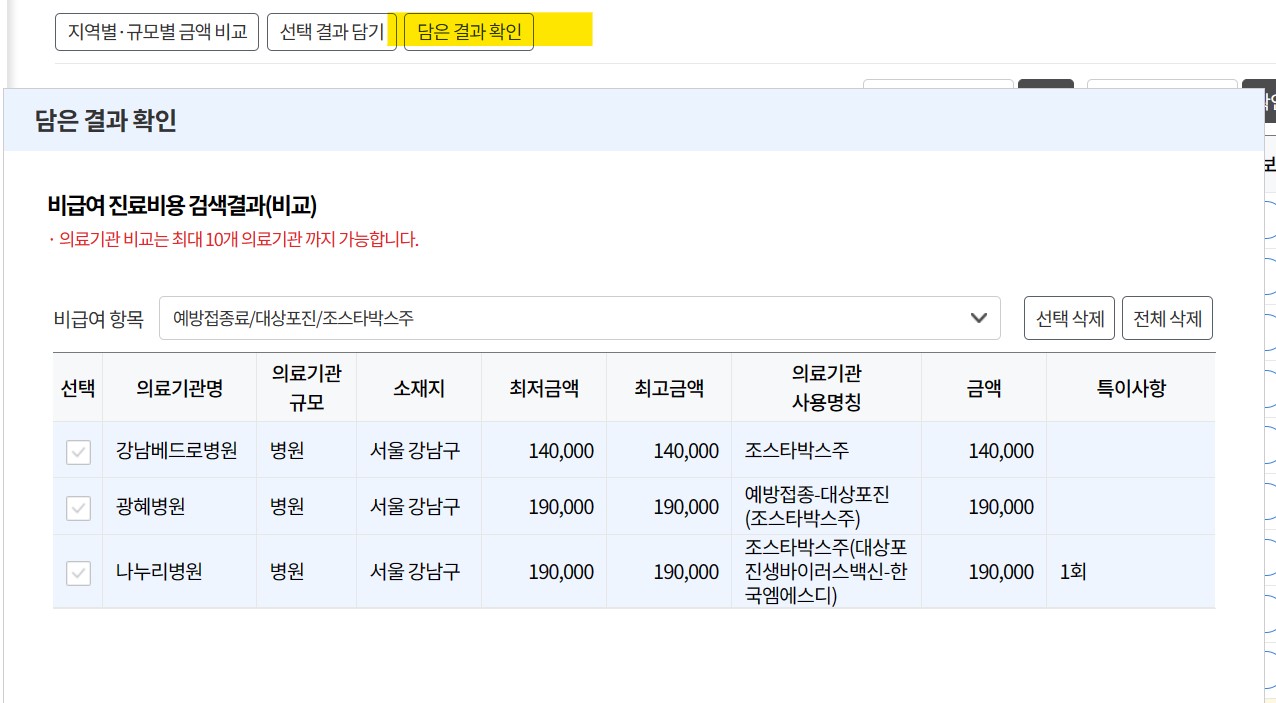
Task: Select the 선택 column header
Action: [x=78, y=389]
